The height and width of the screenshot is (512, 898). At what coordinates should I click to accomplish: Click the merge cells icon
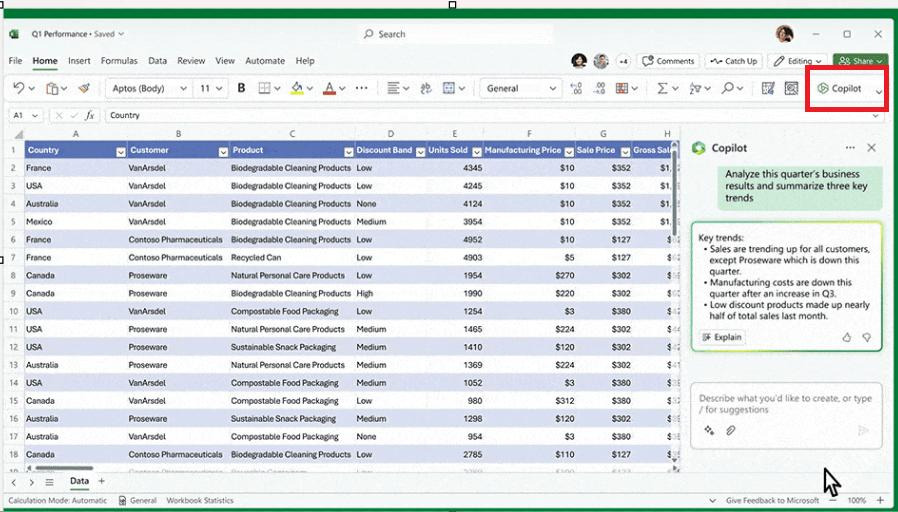coord(449,88)
